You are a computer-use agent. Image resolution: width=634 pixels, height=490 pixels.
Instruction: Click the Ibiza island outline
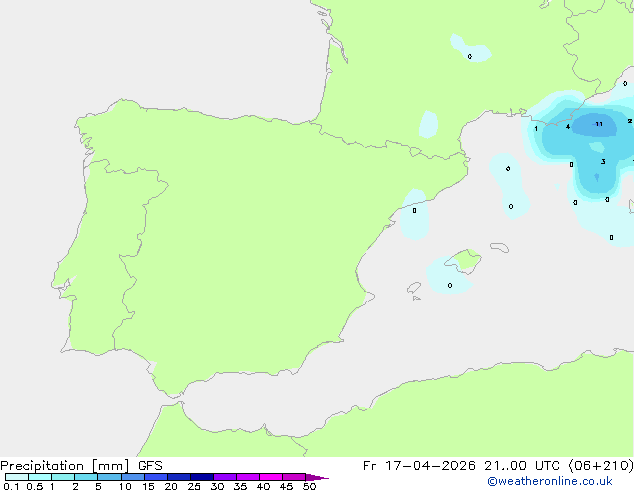[x=414, y=288]
